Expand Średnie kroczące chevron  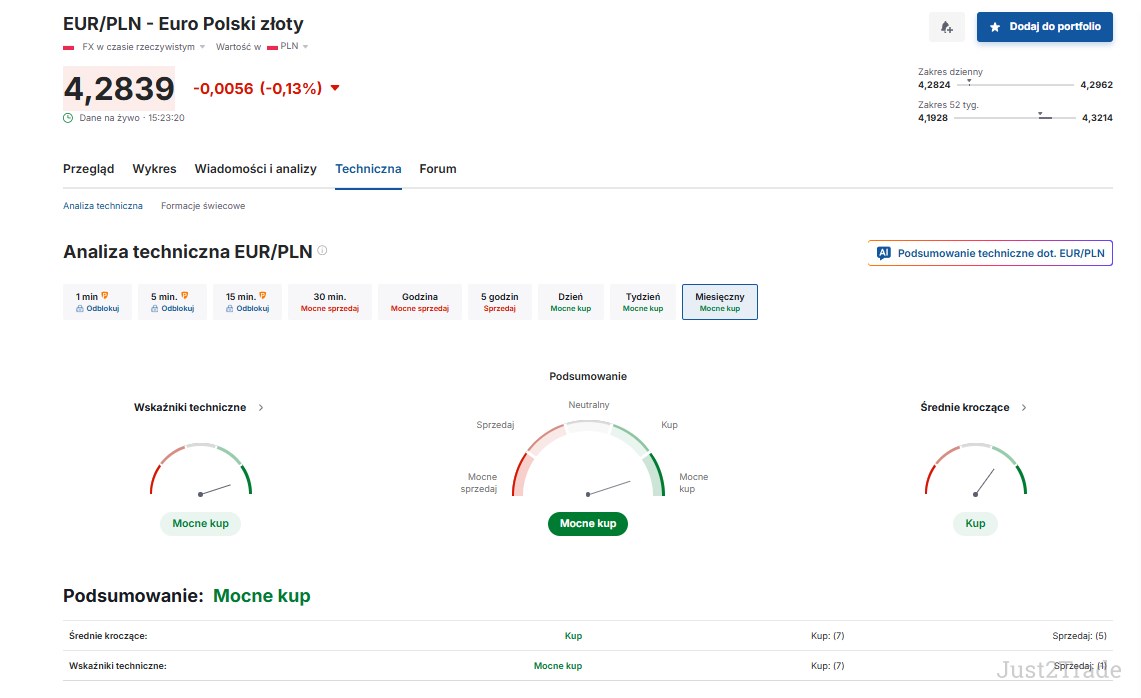pyautogui.click(x=1024, y=408)
